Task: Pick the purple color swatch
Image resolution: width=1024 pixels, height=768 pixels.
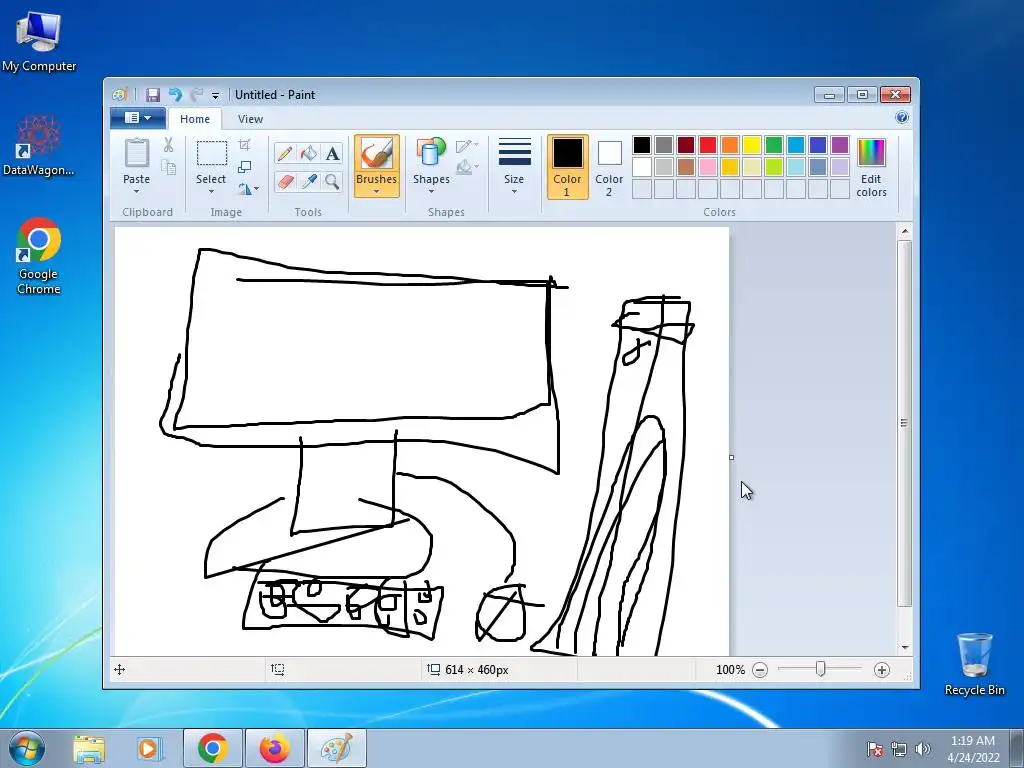Action: (x=840, y=145)
